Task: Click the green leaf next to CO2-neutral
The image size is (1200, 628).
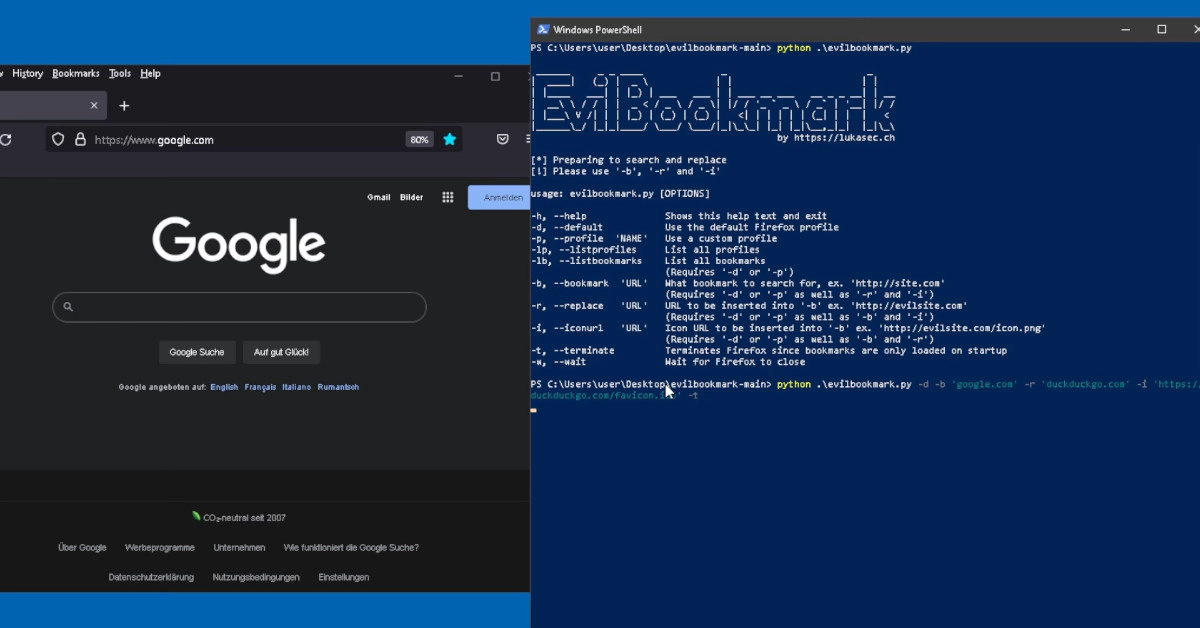Action: pos(194,516)
